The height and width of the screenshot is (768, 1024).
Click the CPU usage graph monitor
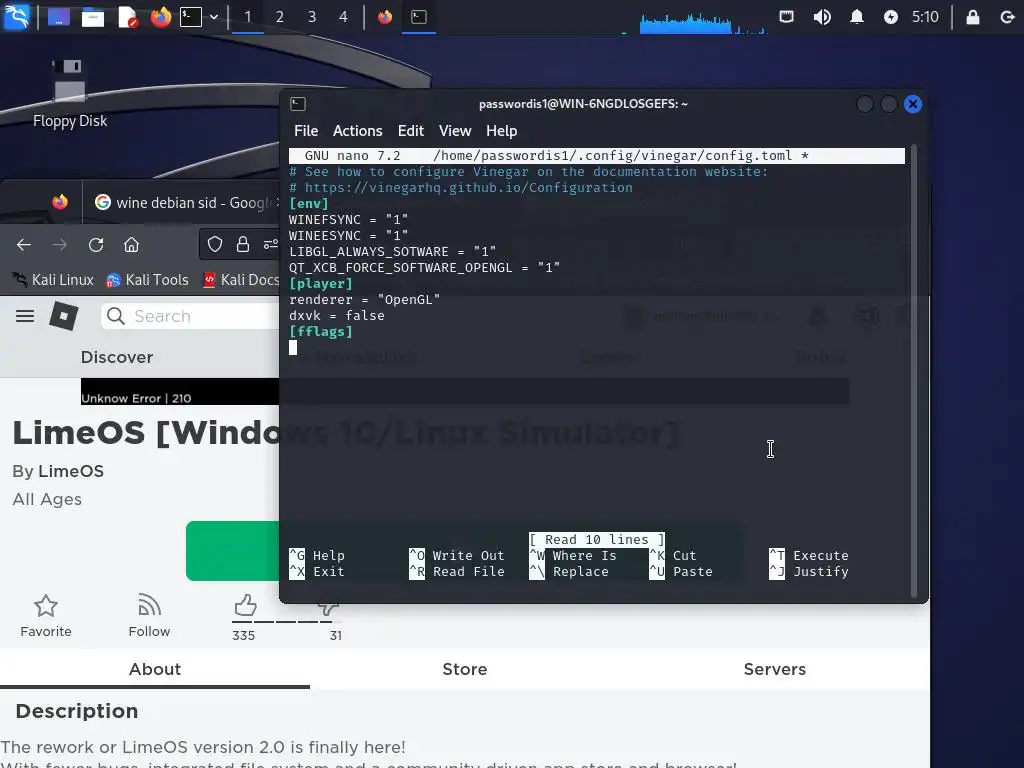[x=696, y=22]
